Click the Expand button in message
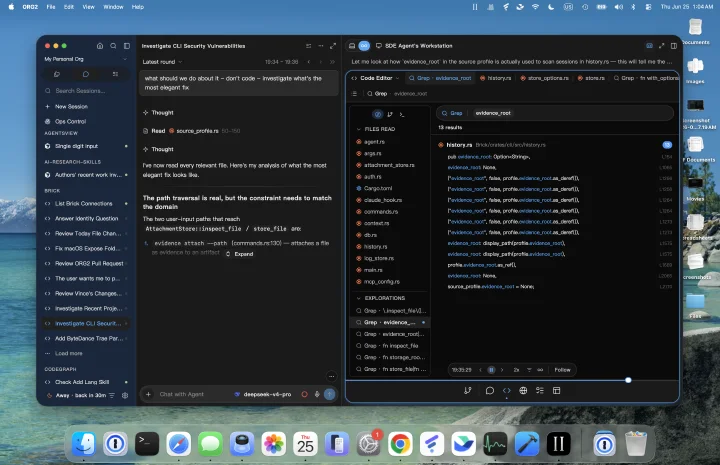The height and width of the screenshot is (465, 720). click(x=240, y=254)
